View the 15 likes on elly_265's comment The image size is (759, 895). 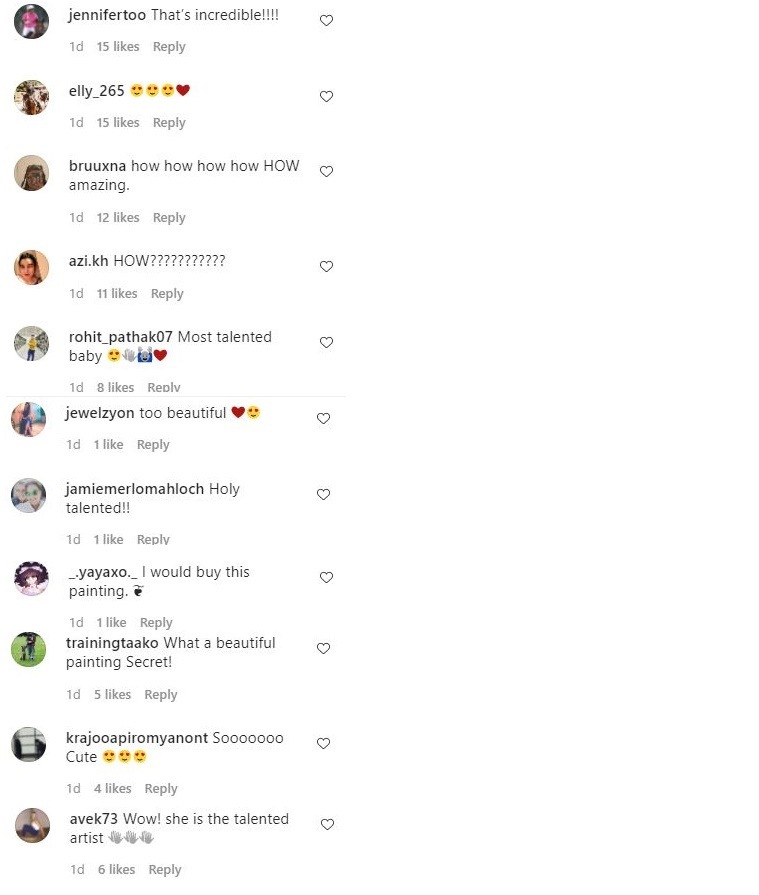(118, 123)
